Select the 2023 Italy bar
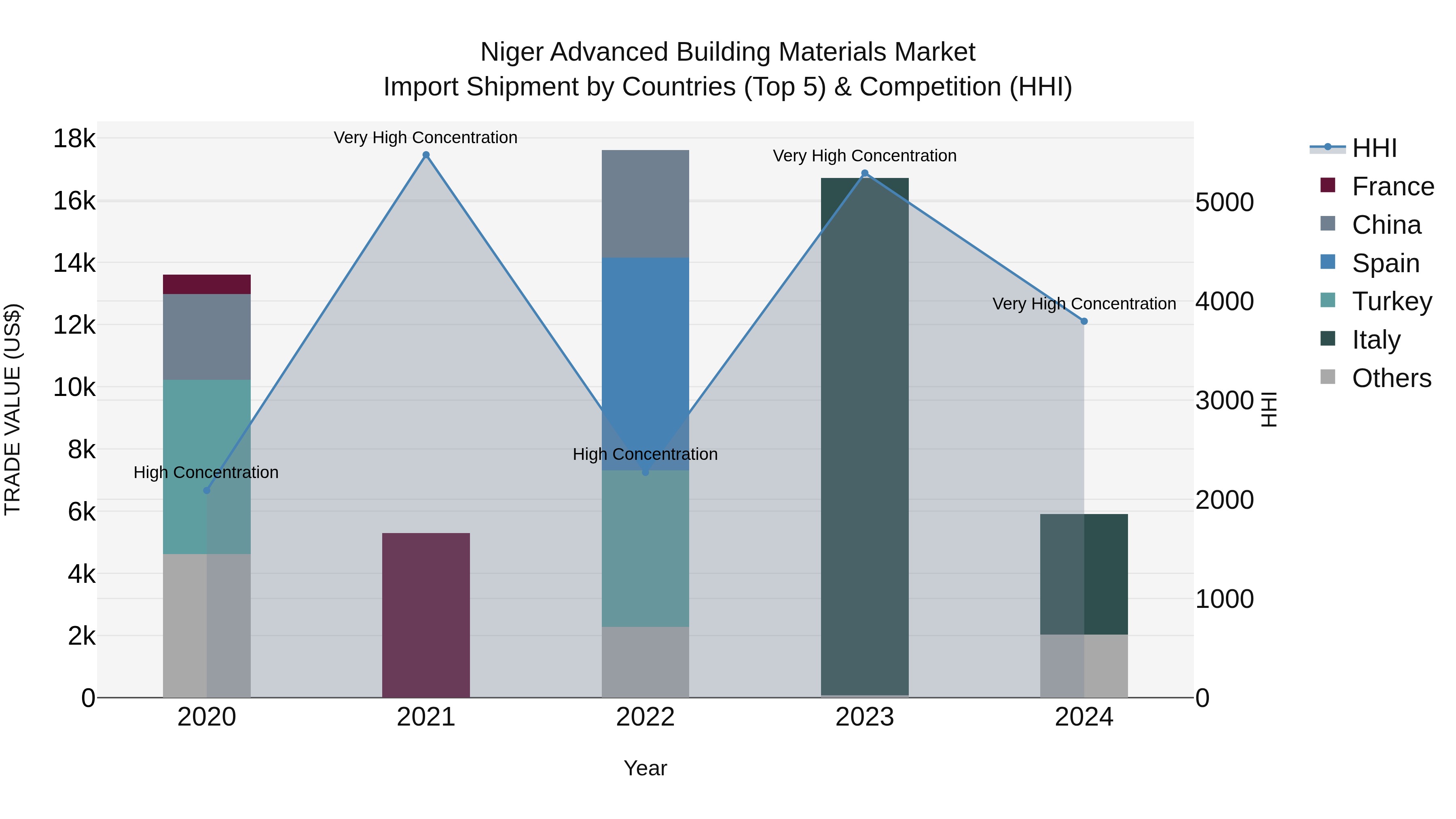 pos(865,436)
